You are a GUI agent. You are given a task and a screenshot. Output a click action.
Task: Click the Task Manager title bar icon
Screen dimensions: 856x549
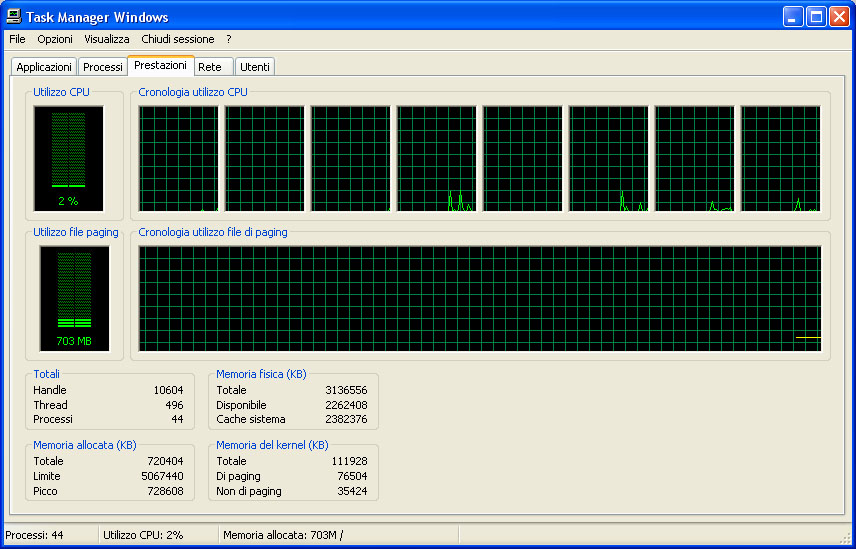14,16
